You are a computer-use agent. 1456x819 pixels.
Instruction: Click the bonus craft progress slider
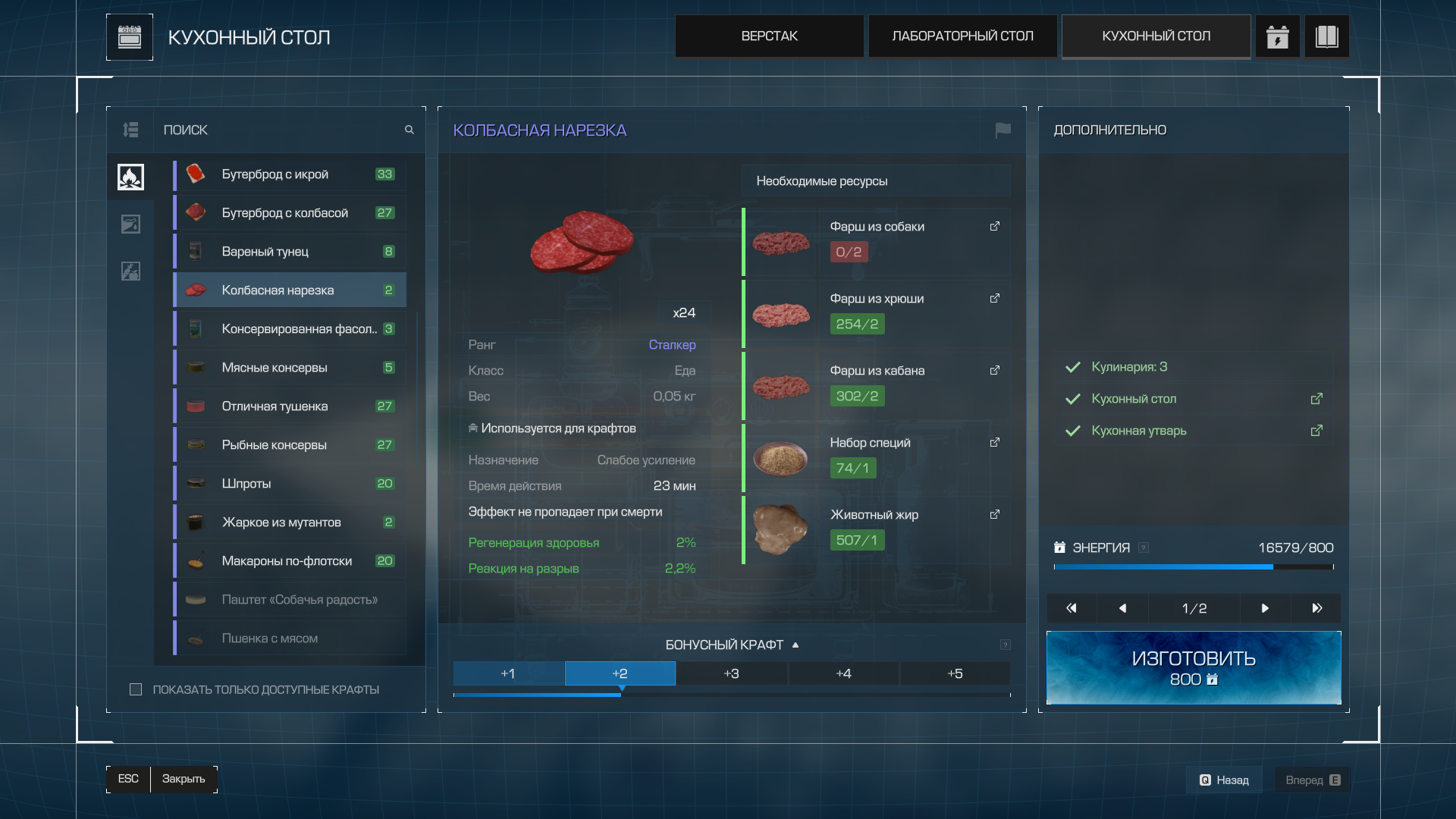pyautogui.click(x=732, y=694)
